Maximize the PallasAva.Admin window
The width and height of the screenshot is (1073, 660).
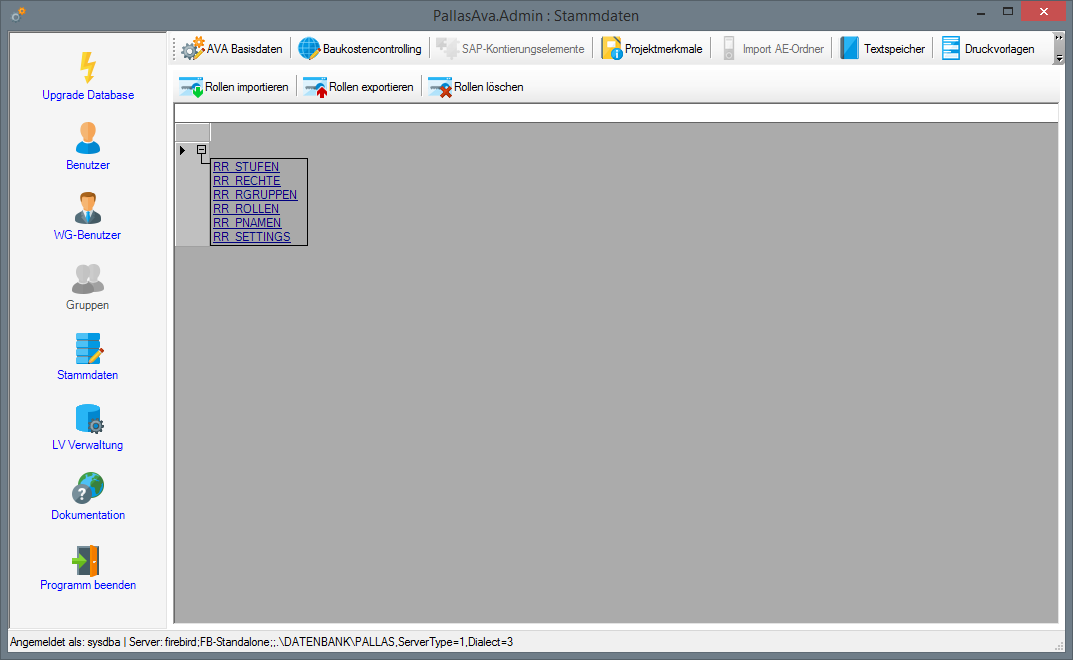(1007, 12)
